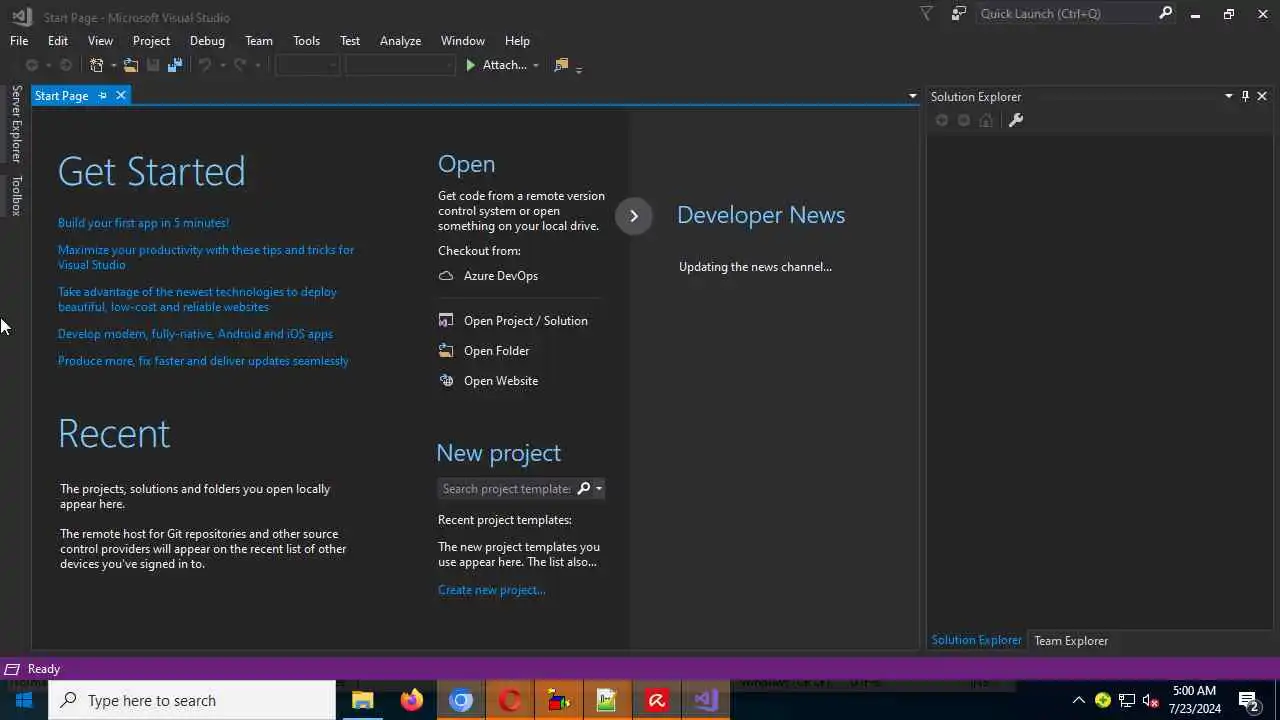This screenshot has height=720, width=1280.
Task: Click 'Develop modern, fully-native, Android and iOS apps' link
Action: tap(196, 334)
